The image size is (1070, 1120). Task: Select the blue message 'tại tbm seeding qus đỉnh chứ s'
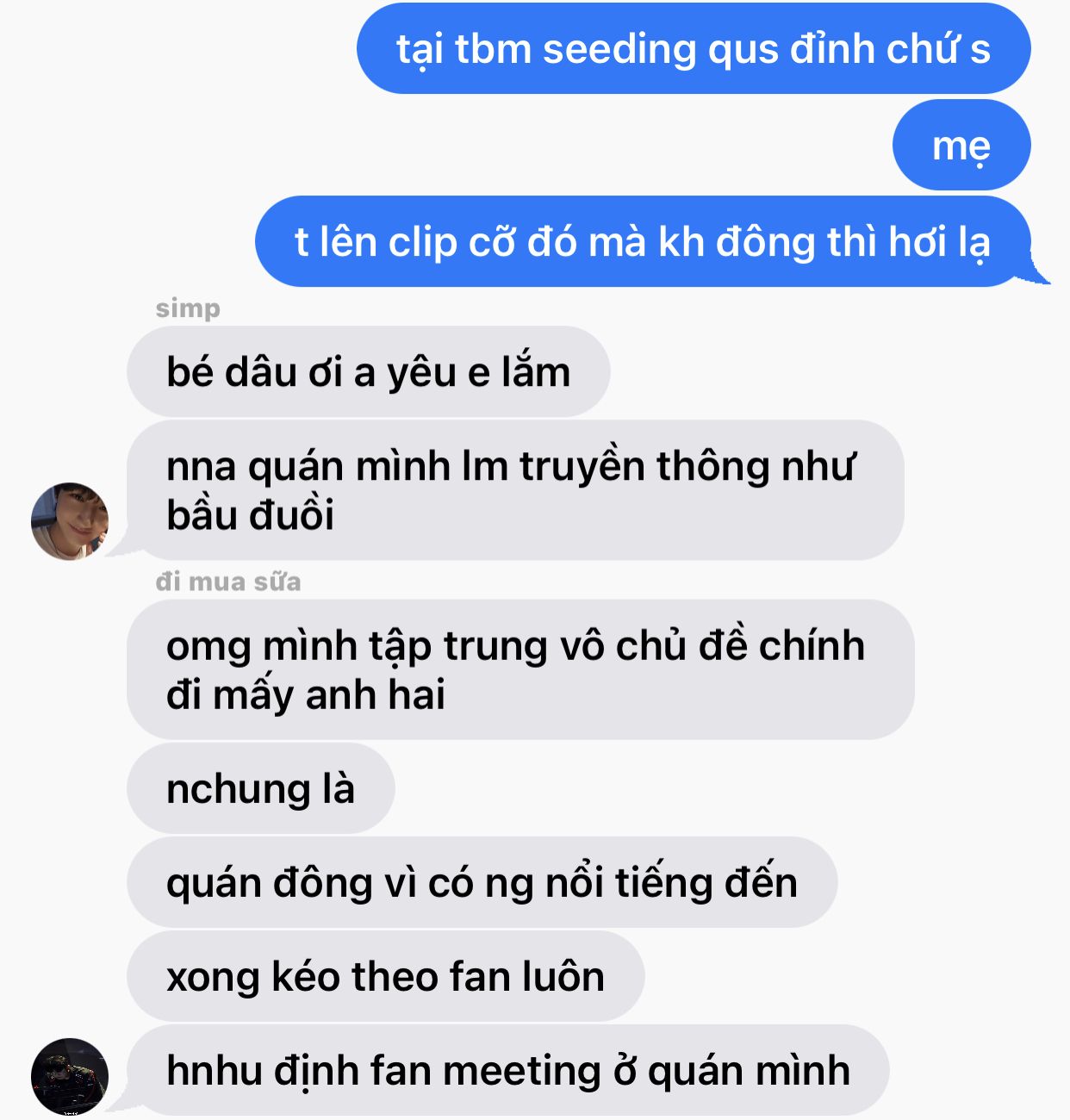694,48
